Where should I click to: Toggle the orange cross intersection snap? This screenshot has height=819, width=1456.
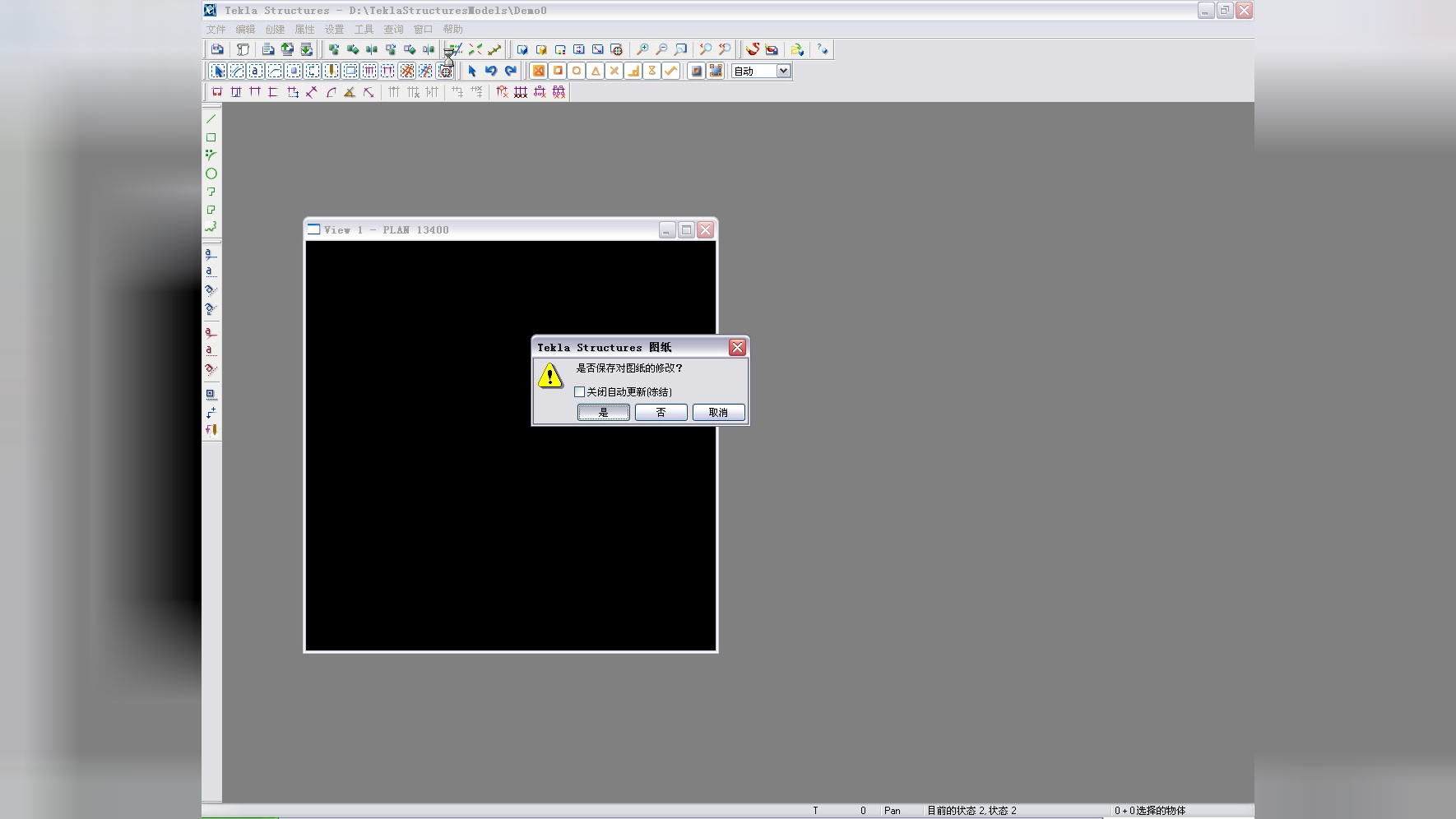(614, 71)
